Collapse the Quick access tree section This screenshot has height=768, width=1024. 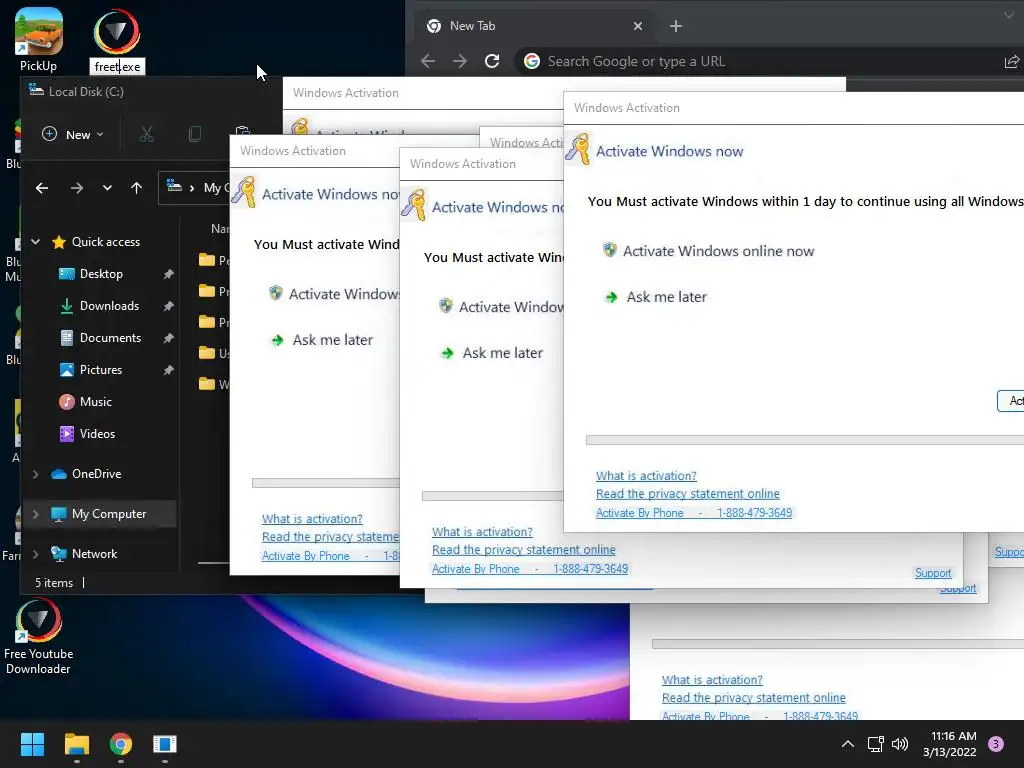35,242
